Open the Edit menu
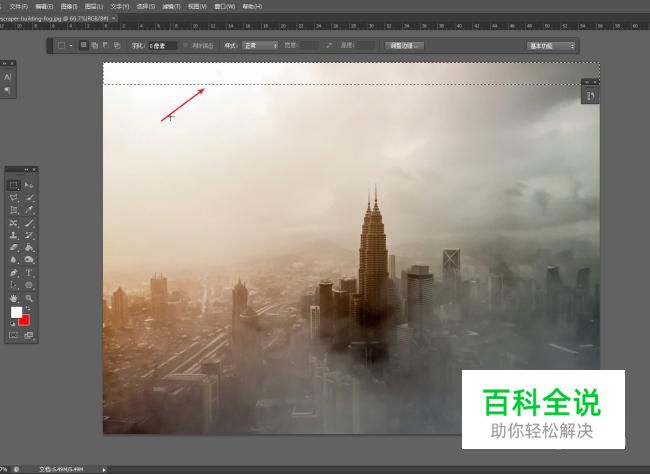Image resolution: width=650 pixels, height=474 pixels. pos(44,6)
